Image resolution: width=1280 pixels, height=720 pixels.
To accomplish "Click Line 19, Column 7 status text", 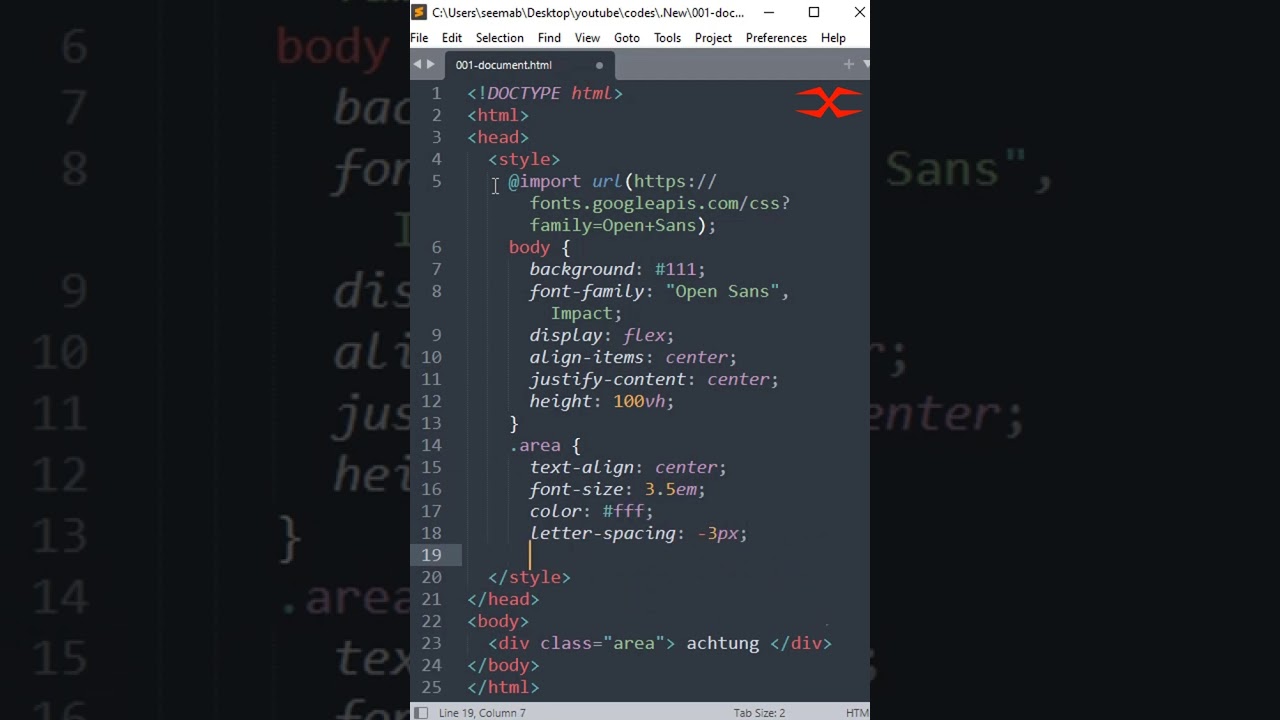I will point(482,713).
